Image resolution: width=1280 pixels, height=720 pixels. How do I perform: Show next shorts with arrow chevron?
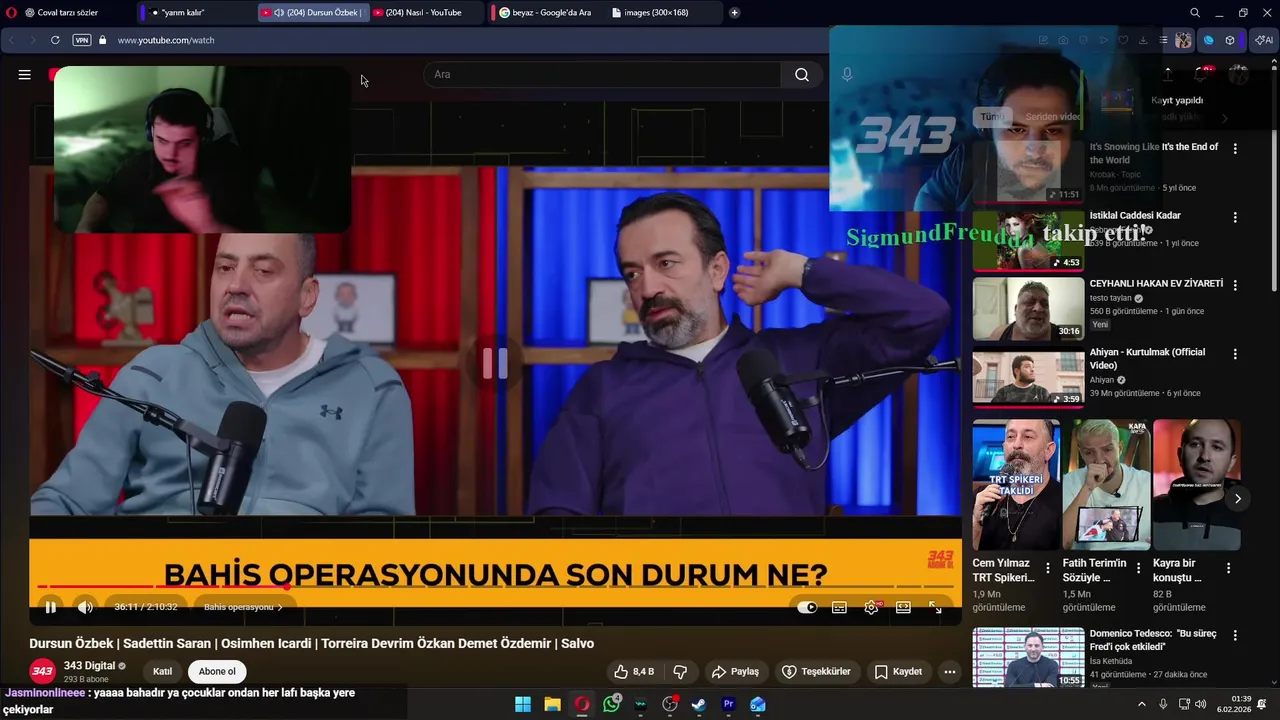pos(1238,498)
